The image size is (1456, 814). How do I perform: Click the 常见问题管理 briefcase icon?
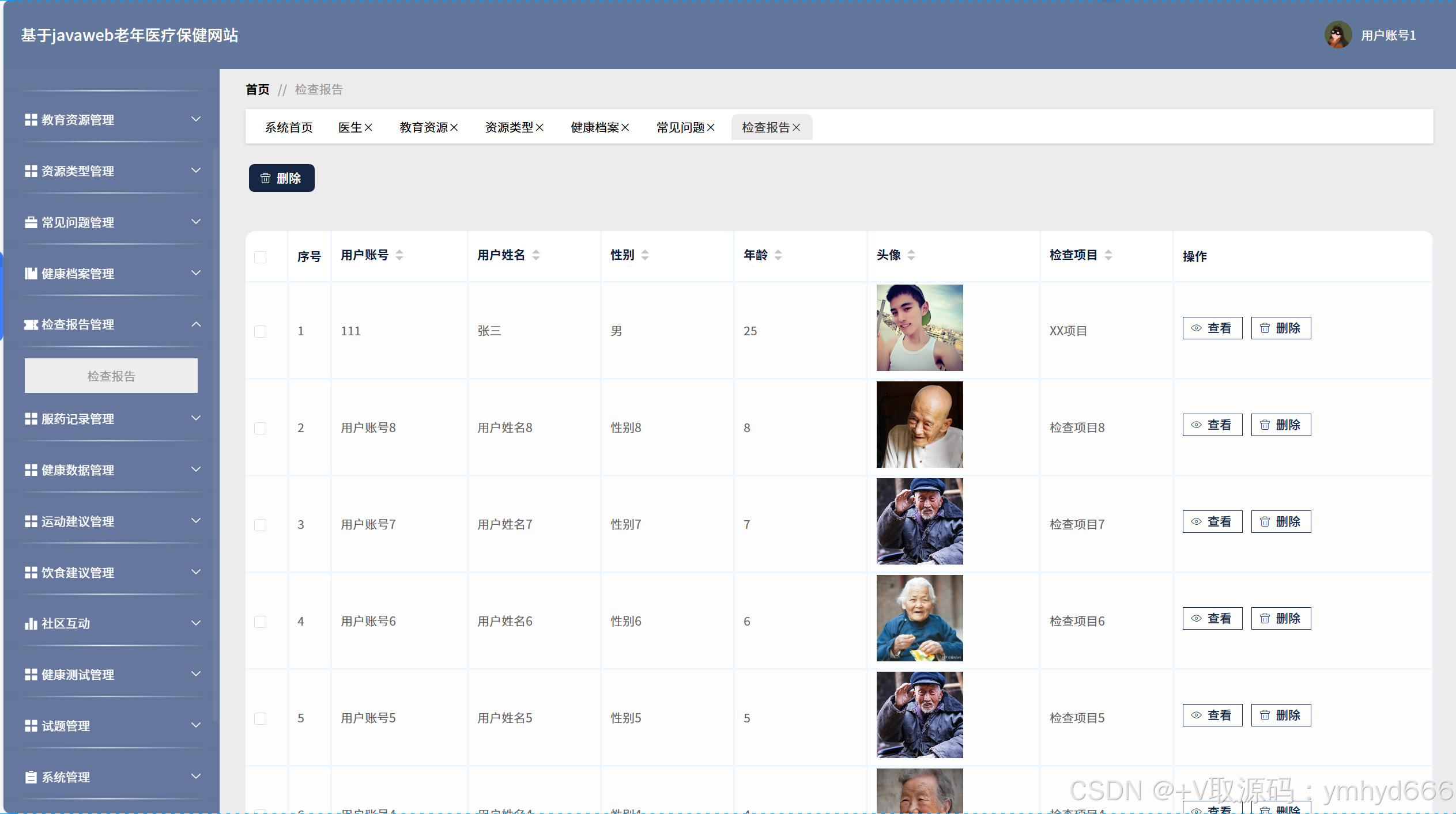pyautogui.click(x=31, y=222)
